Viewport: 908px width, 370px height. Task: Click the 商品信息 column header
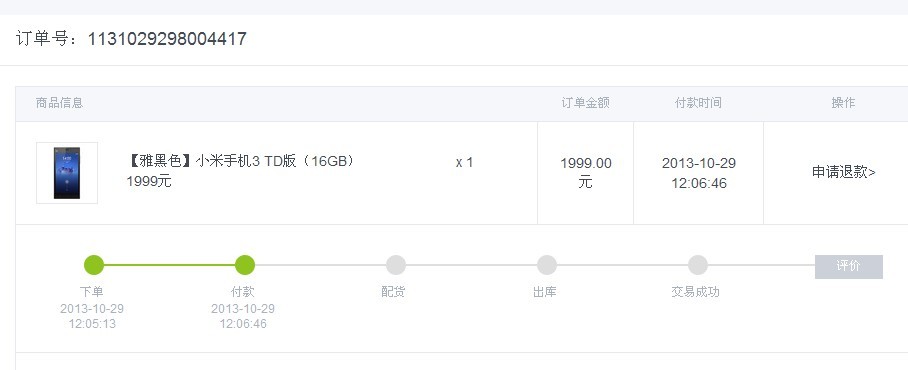tap(59, 103)
